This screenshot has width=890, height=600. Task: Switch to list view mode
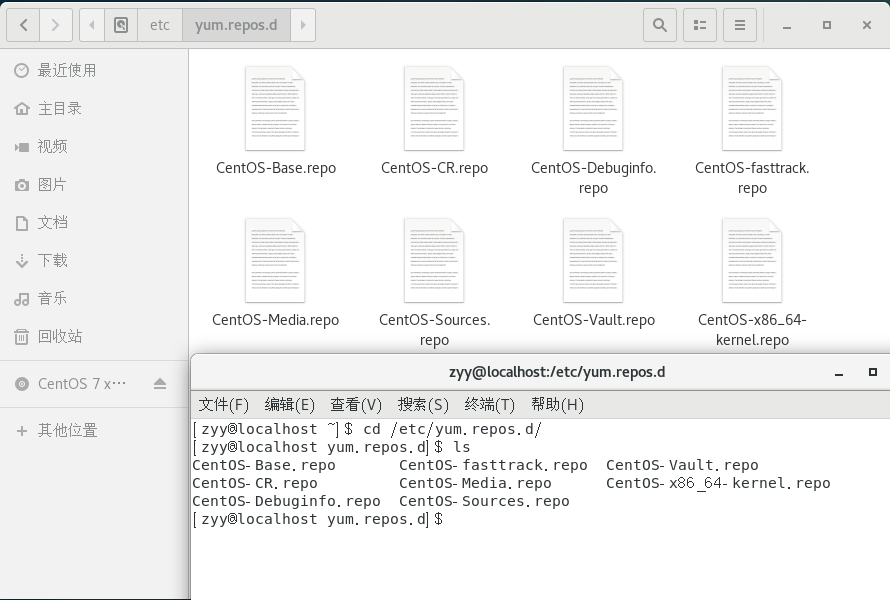700,25
